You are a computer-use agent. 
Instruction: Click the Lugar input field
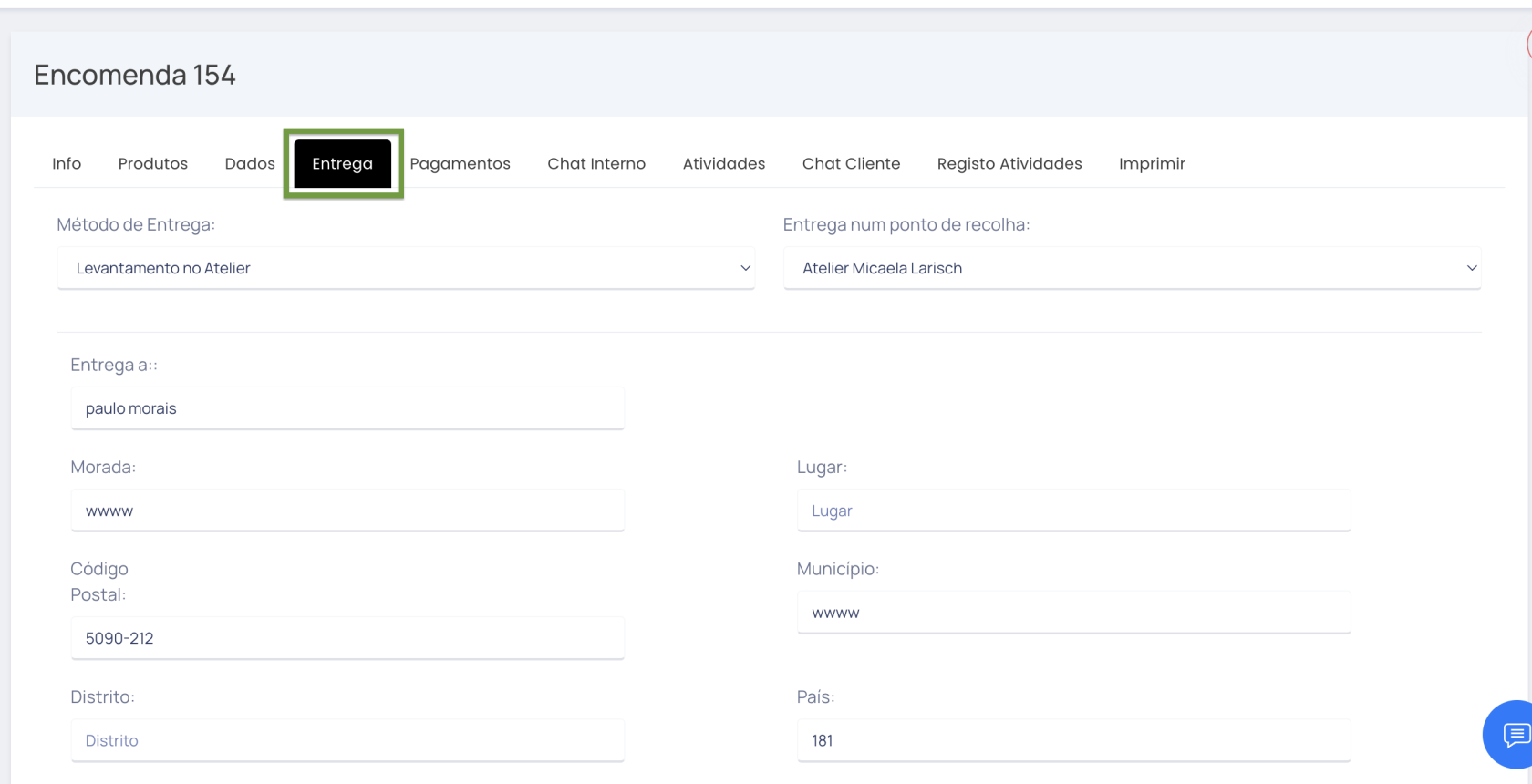tap(1073, 511)
